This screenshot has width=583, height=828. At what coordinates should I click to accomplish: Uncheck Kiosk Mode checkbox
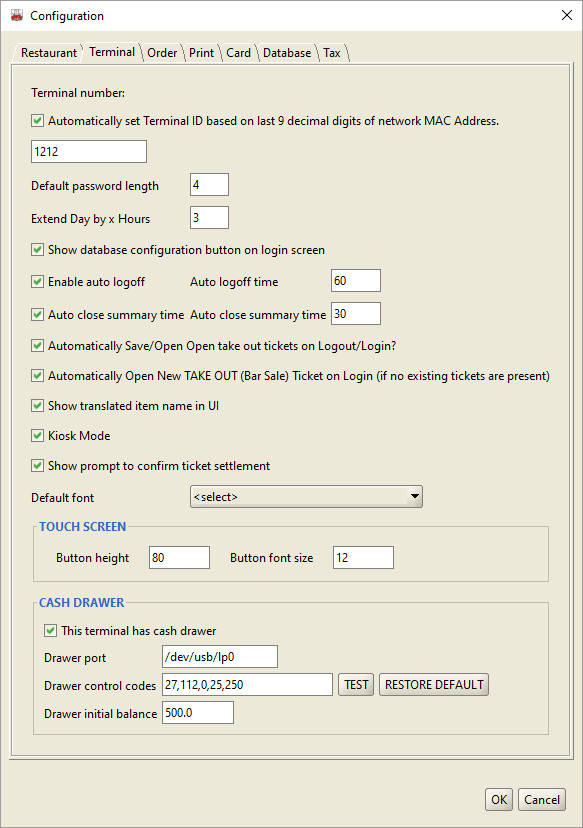pyautogui.click(x=37, y=436)
